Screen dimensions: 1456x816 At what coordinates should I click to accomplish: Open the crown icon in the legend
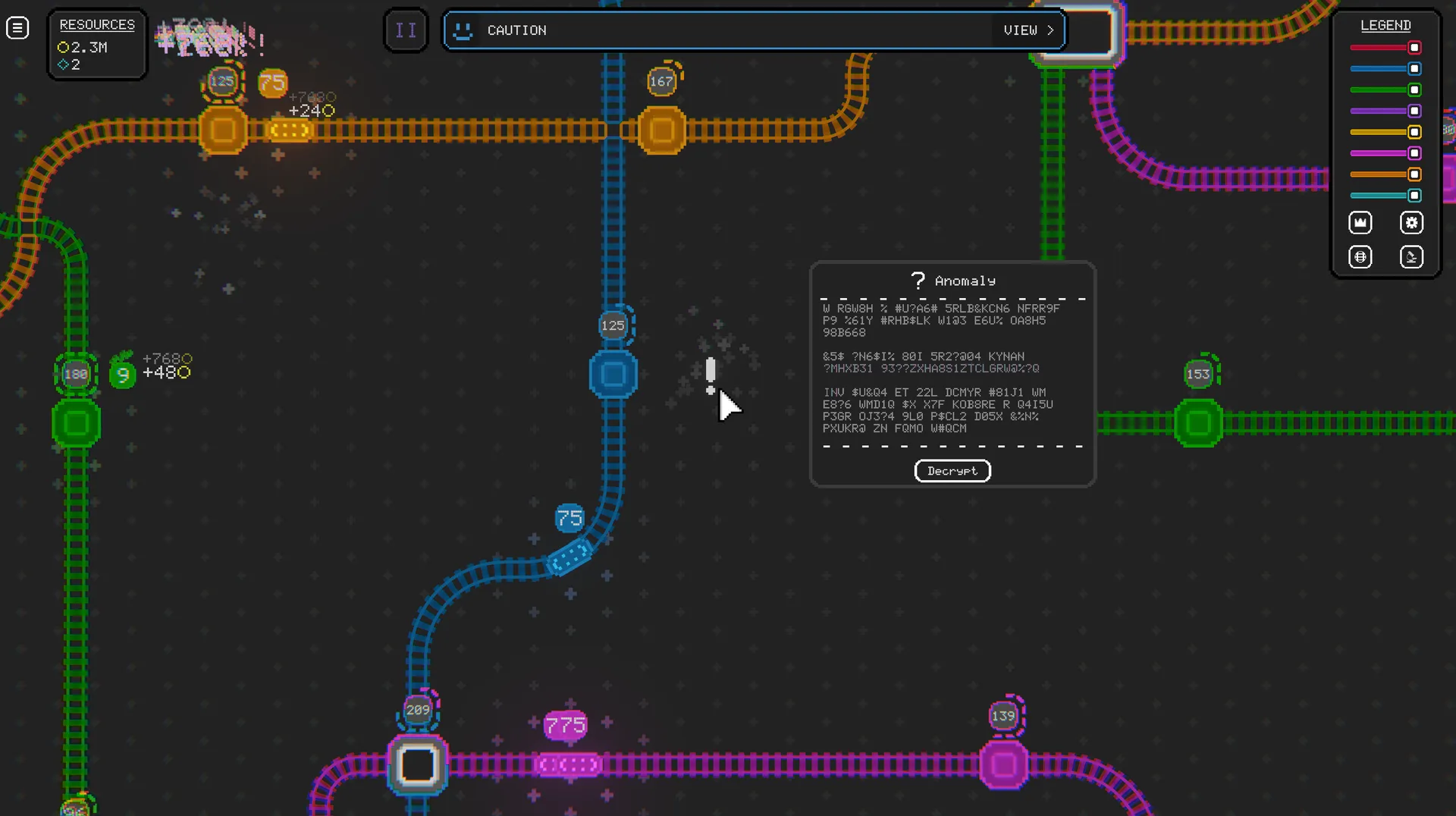[x=1360, y=223]
